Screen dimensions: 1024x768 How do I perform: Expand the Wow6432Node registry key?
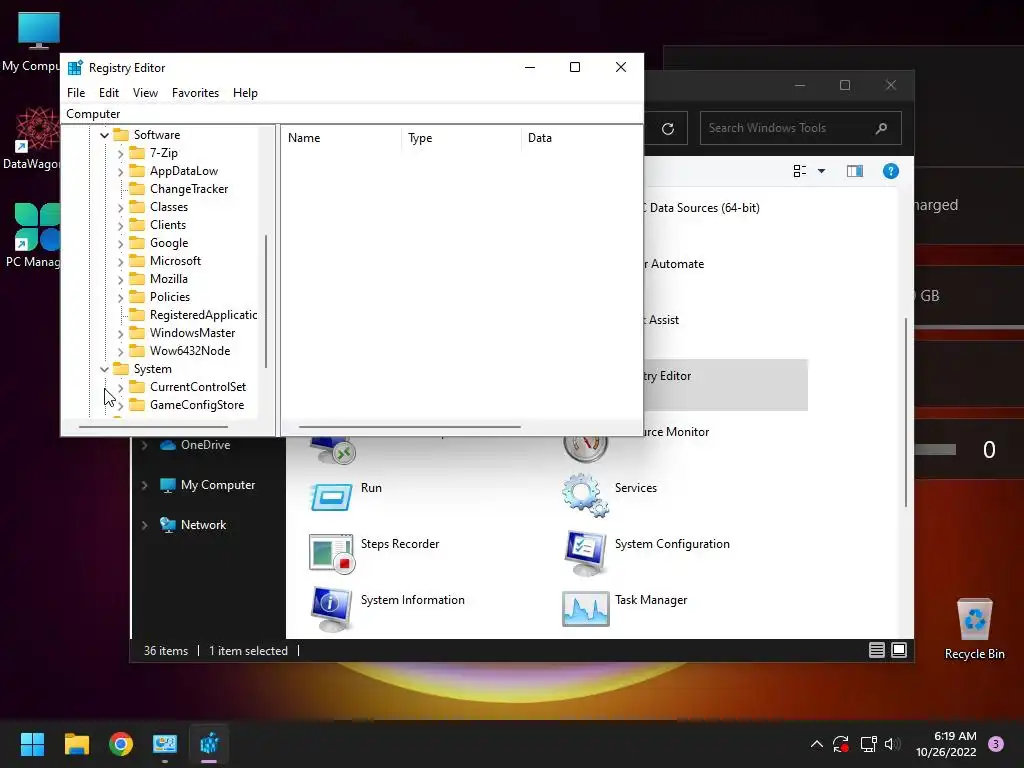click(120, 351)
